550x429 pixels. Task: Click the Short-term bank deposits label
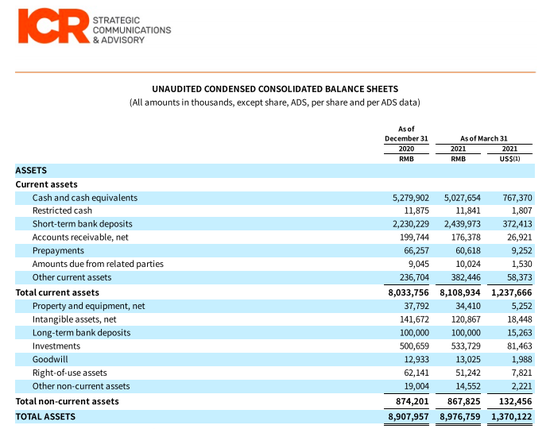click(82, 224)
